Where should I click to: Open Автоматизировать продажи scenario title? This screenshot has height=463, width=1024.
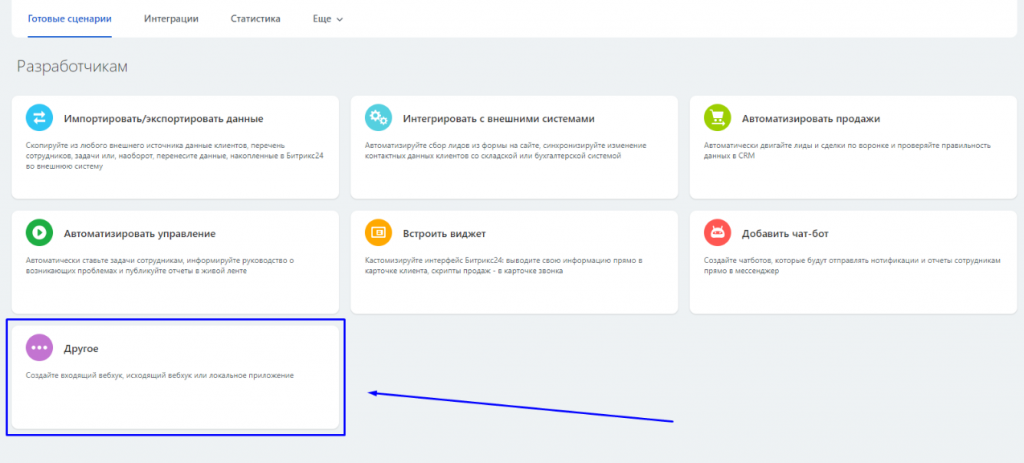[811, 119]
